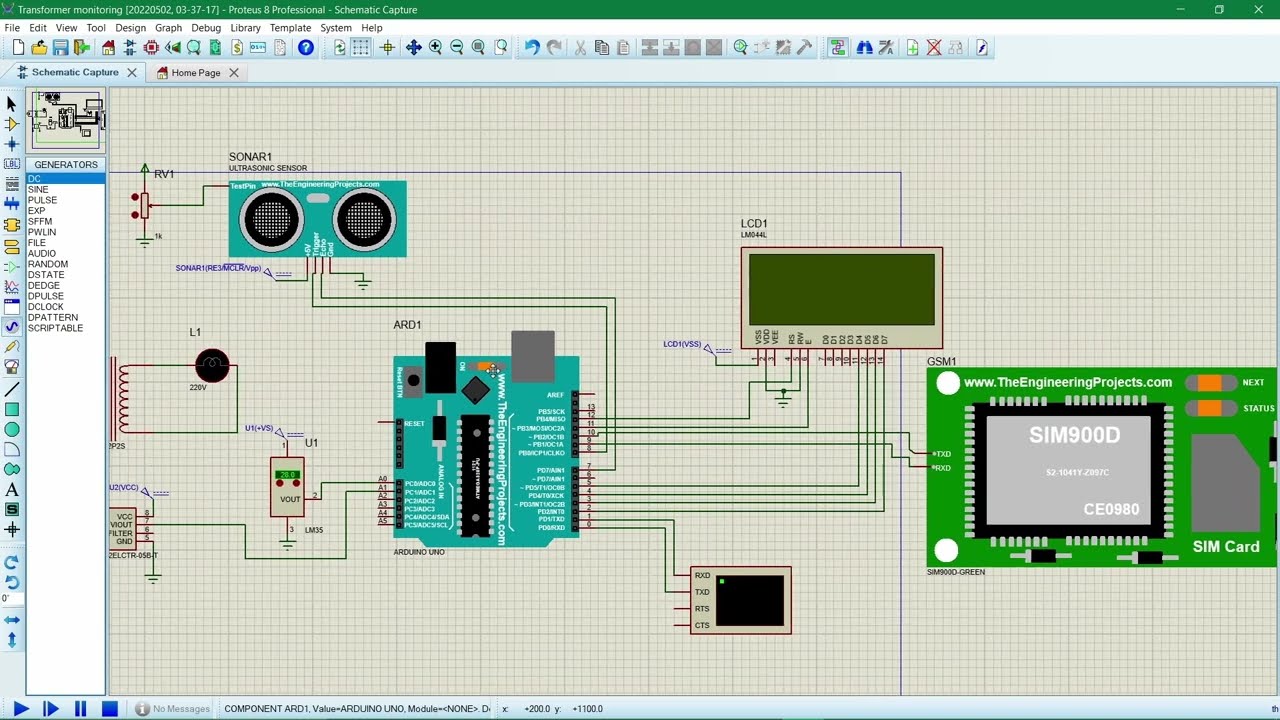Flip horizontally with the X-mirror arrow icon

point(12,620)
